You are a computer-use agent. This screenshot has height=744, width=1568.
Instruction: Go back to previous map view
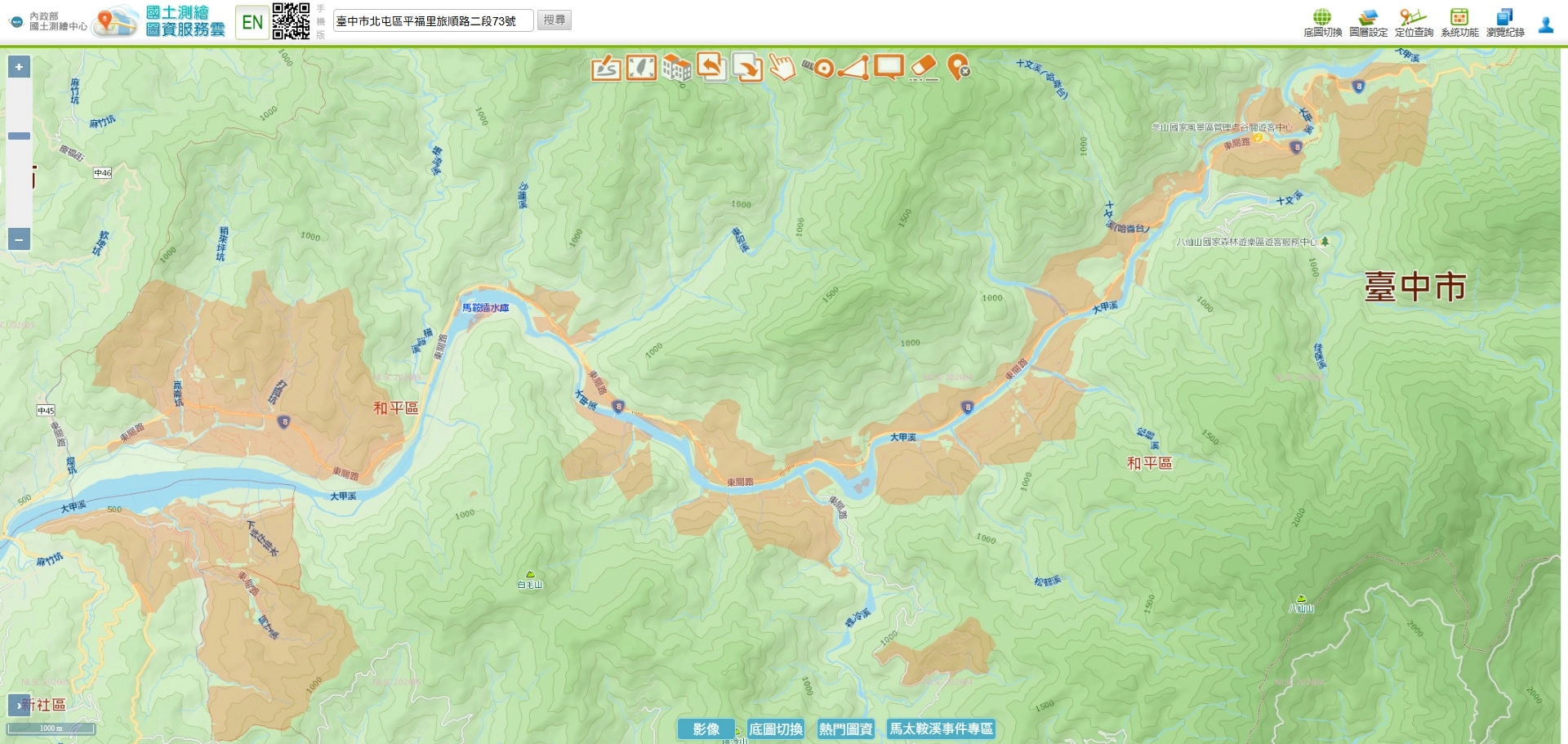pos(712,67)
